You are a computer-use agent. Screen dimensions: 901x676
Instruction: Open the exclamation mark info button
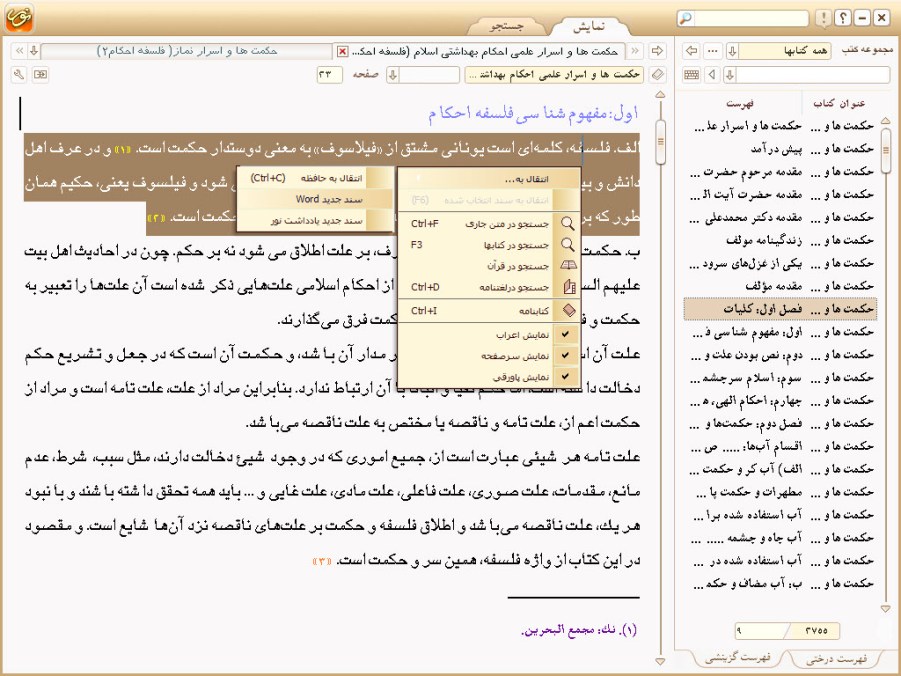[x=823, y=18]
